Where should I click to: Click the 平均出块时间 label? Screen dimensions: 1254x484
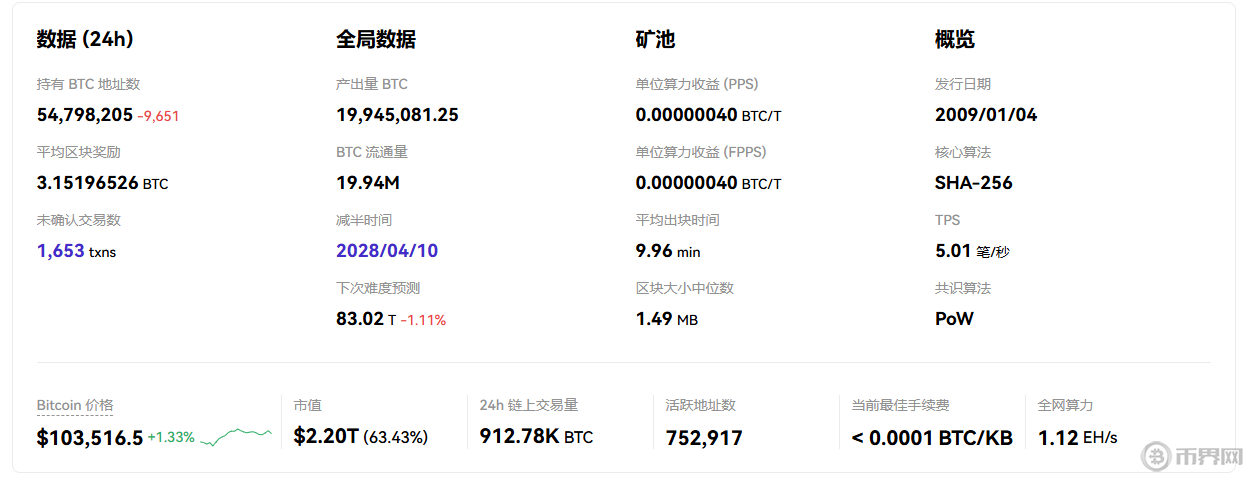coord(677,220)
